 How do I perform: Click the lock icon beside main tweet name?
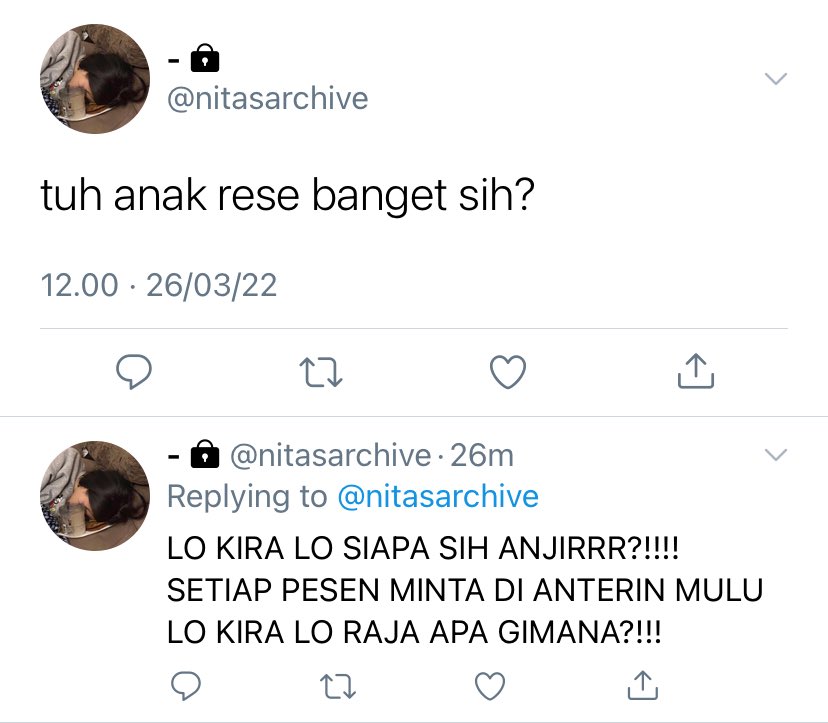[205, 58]
